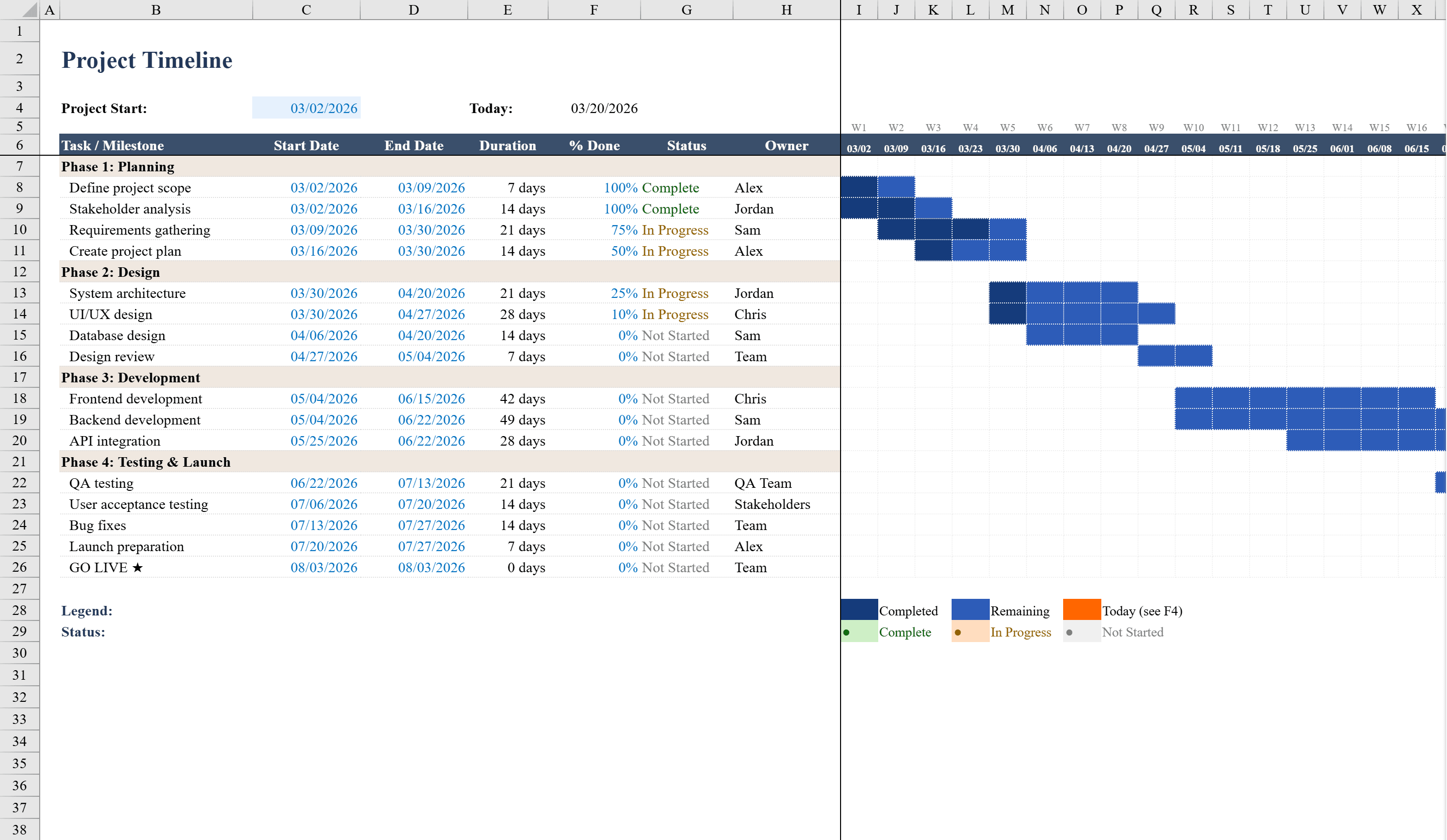This screenshot has width=1447, height=840.
Task: Click the orange Today legend swatch
Action: [1081, 610]
